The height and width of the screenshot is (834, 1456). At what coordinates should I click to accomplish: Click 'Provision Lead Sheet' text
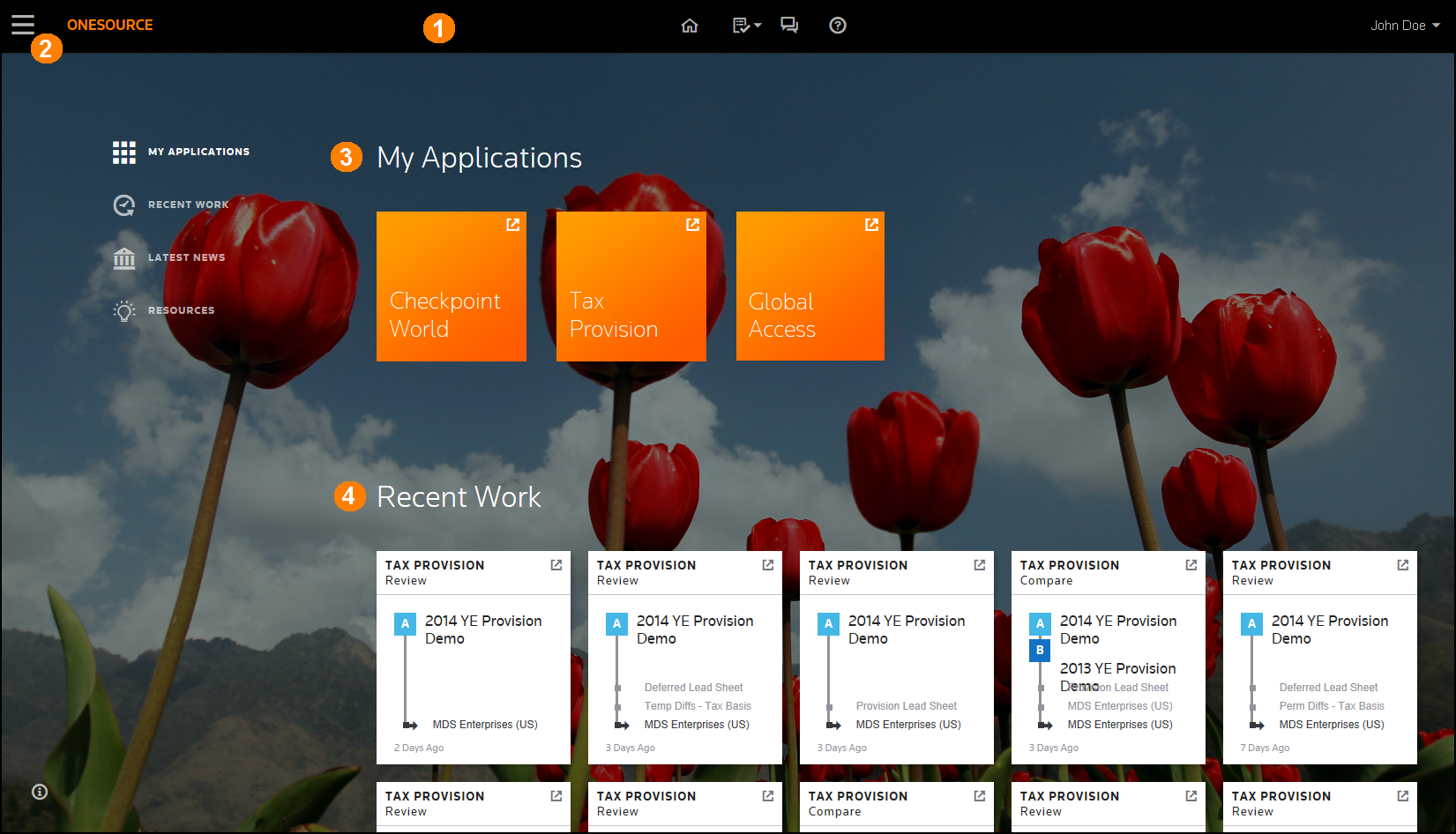(x=906, y=706)
